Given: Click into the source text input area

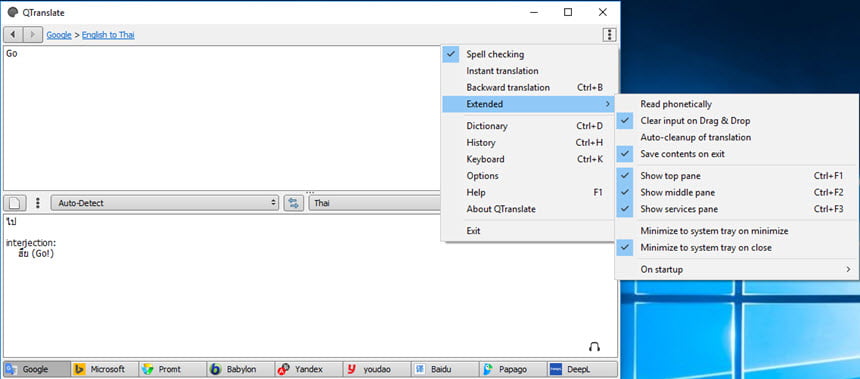Looking at the screenshot, I should 222,118.
